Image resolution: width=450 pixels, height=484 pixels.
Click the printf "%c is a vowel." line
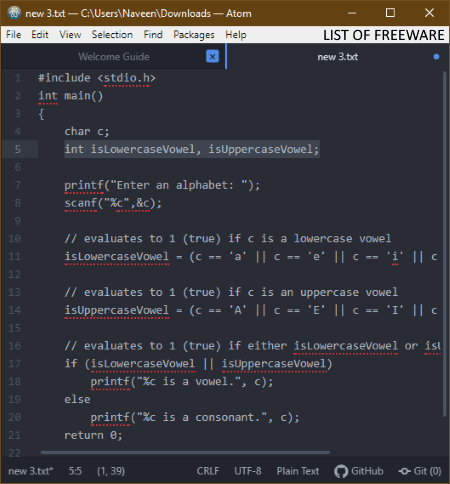(182, 381)
